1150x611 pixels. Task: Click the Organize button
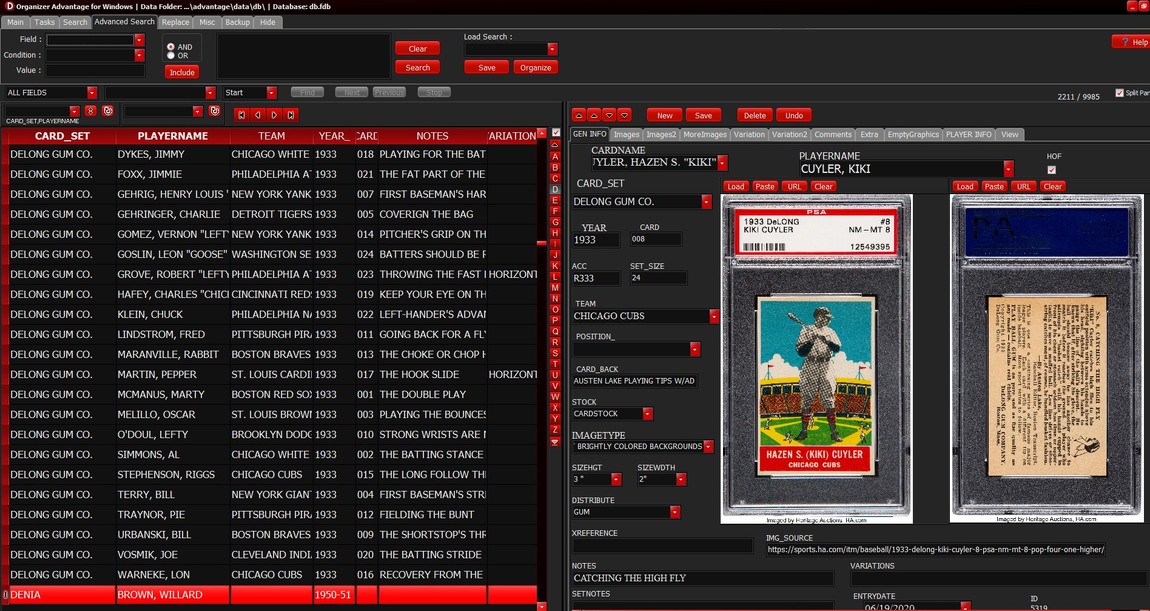(536, 68)
